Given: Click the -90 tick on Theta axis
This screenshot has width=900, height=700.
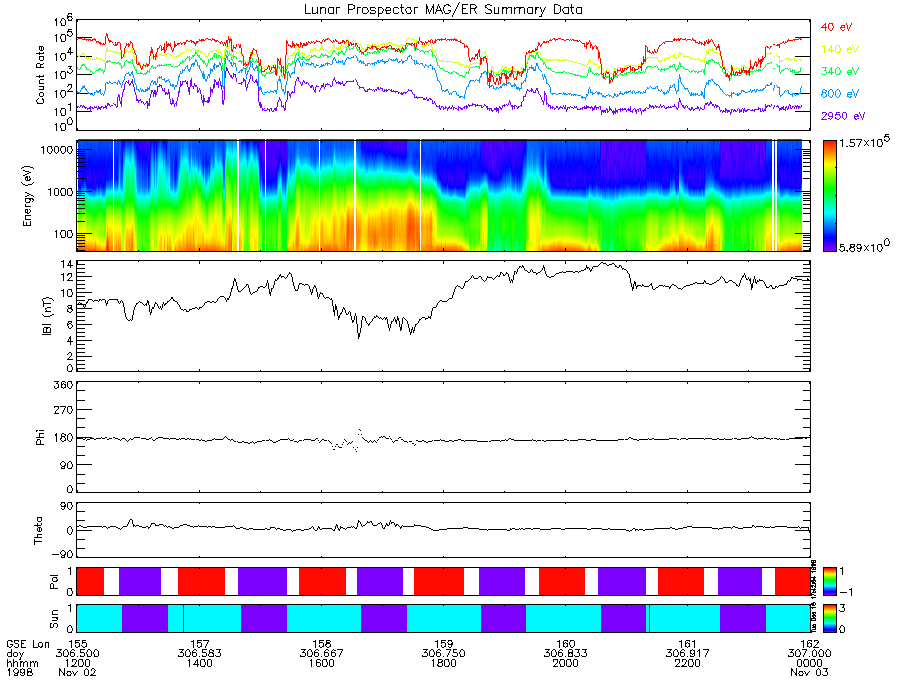Looking at the screenshot, I should coord(63,554).
